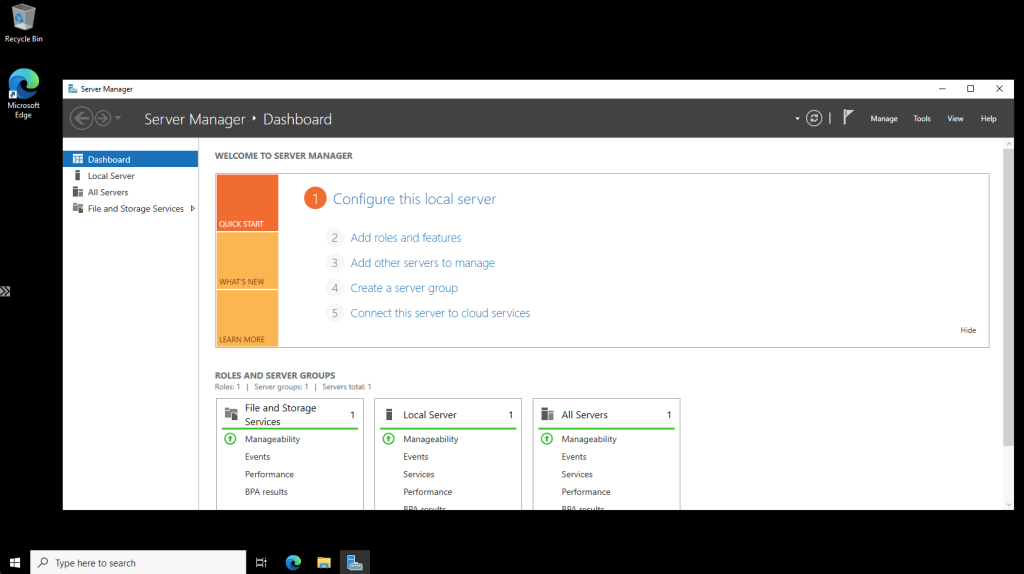Click the Local Server tile icon

click(x=389, y=414)
